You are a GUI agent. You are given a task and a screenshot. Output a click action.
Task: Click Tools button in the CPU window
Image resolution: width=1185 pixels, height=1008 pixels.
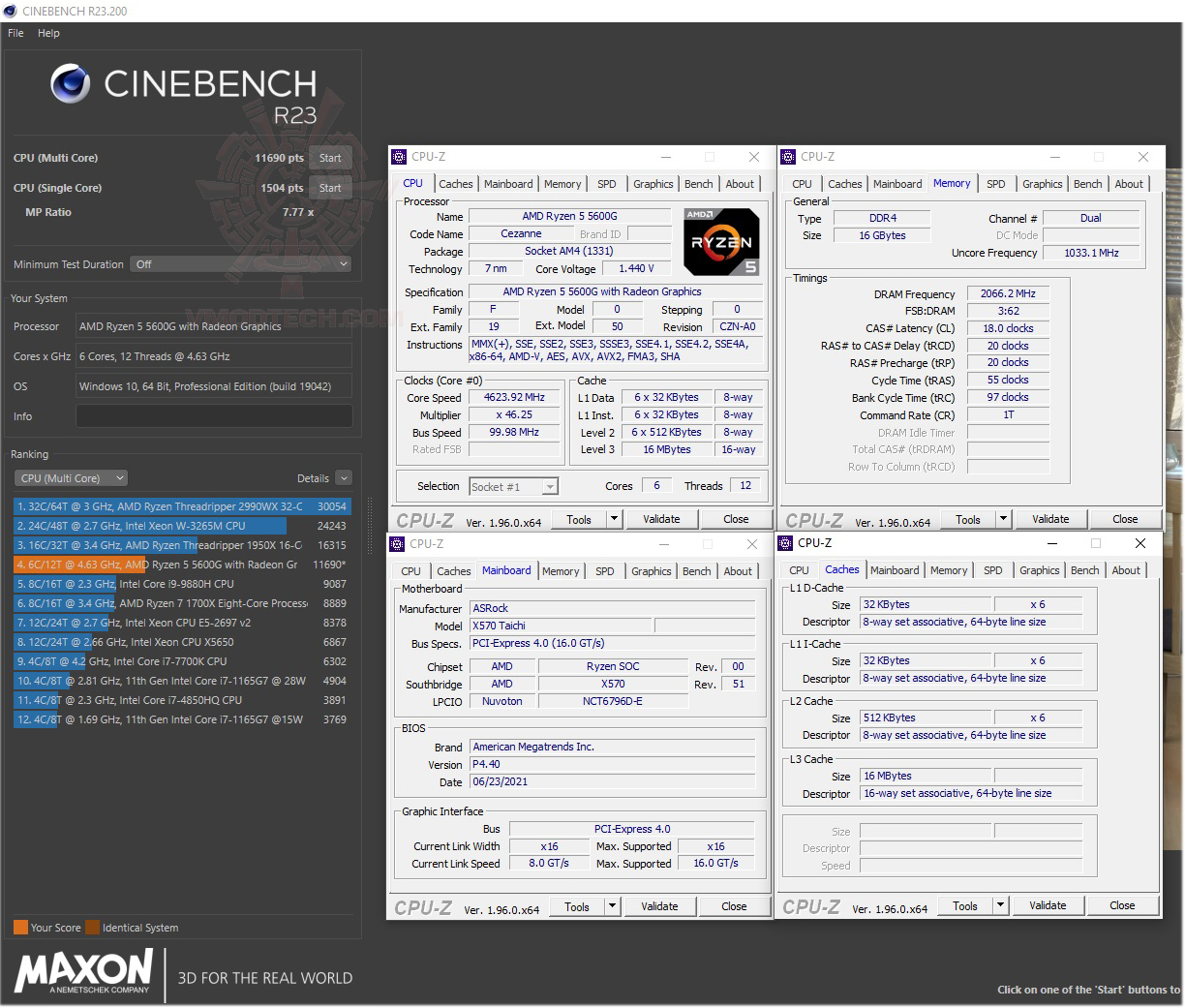click(x=579, y=519)
